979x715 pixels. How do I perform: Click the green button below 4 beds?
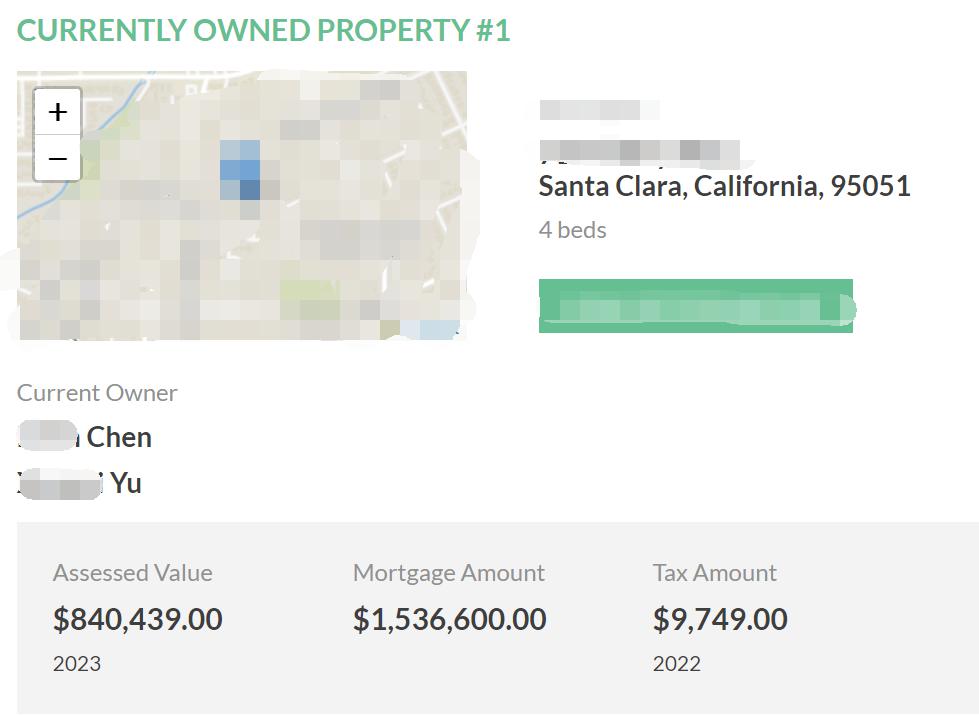click(696, 306)
